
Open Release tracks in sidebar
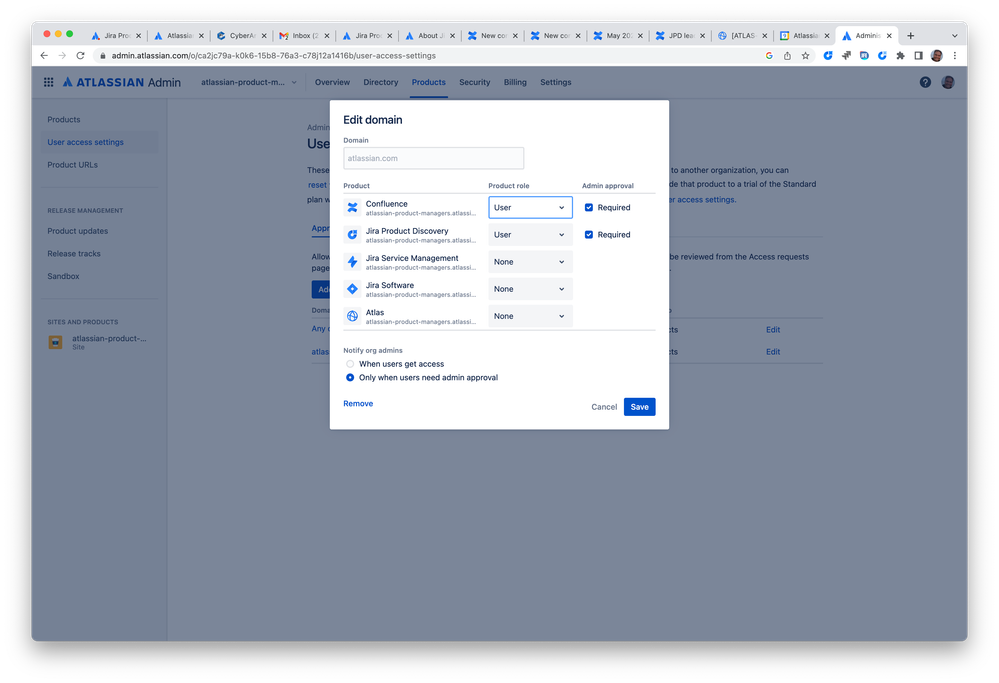(74, 254)
